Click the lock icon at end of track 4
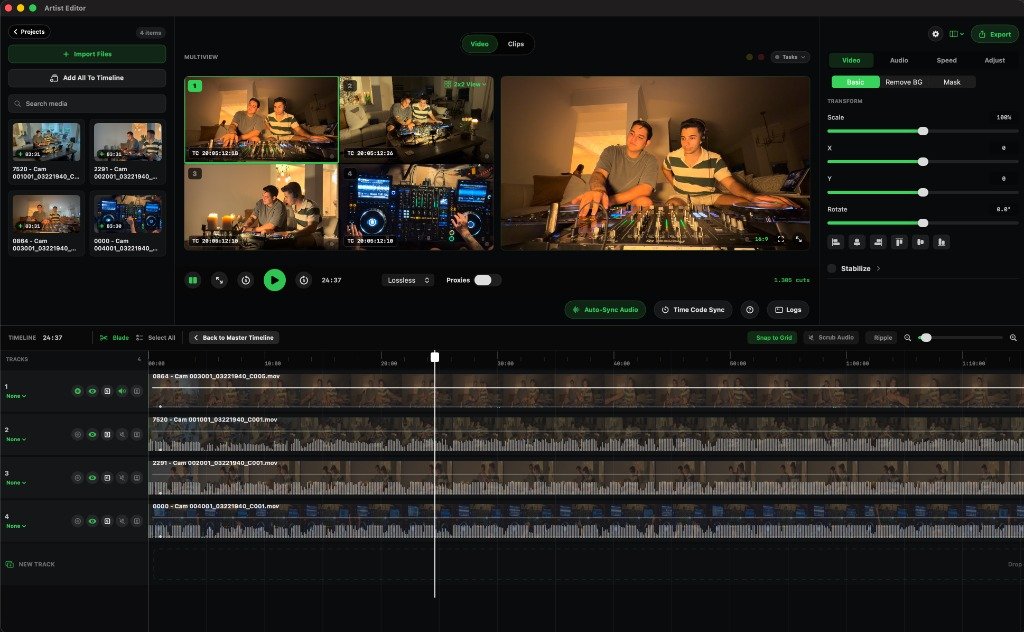 137,521
